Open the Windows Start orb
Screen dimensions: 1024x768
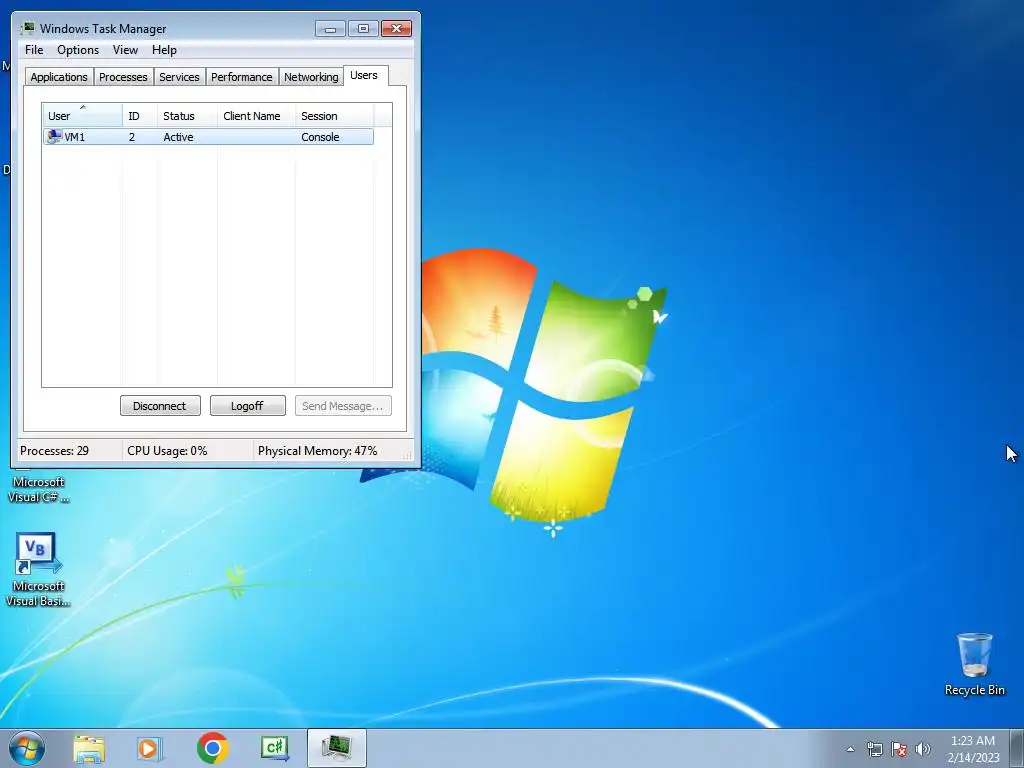27,748
